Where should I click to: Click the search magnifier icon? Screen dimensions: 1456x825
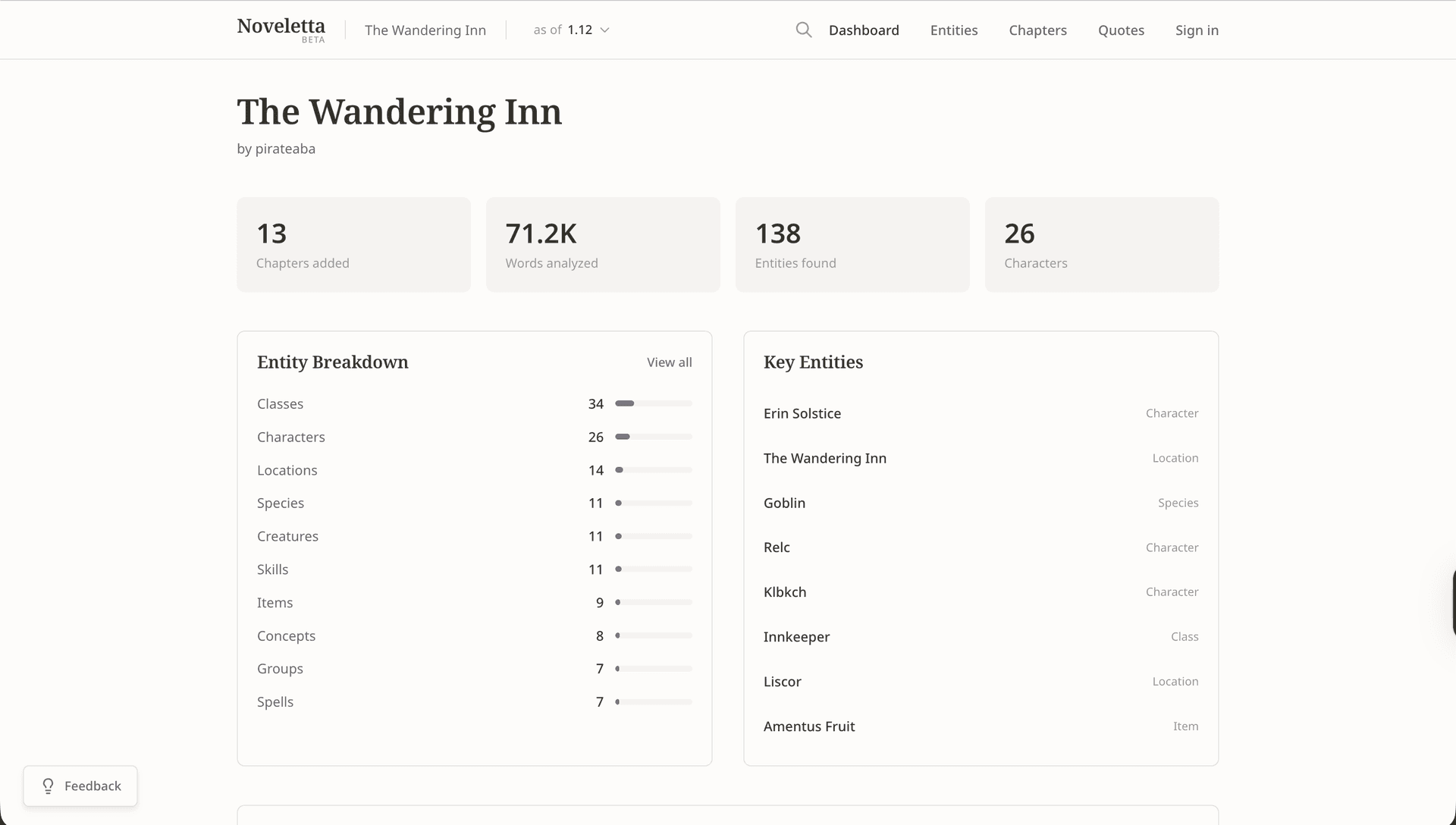803,30
